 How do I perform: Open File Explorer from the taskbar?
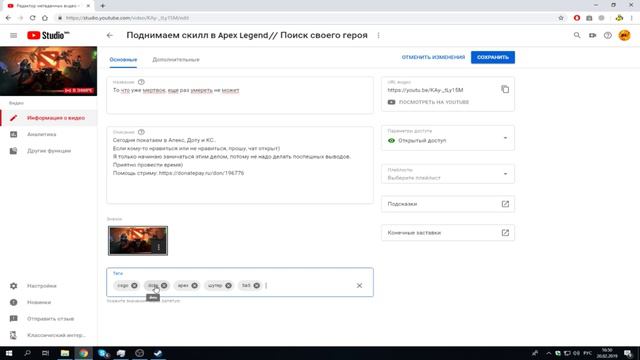tap(65, 353)
